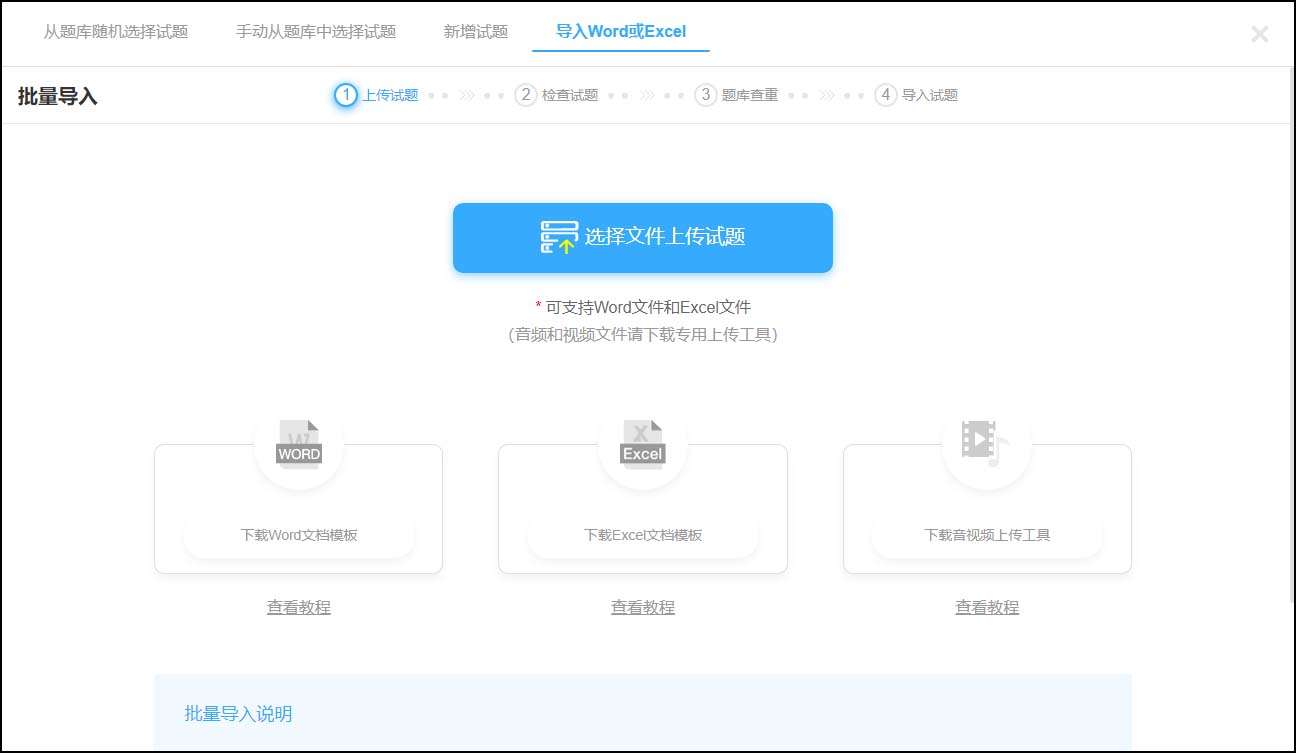Open 查看教程 under the Word template
The image size is (1298, 755).
click(x=298, y=607)
